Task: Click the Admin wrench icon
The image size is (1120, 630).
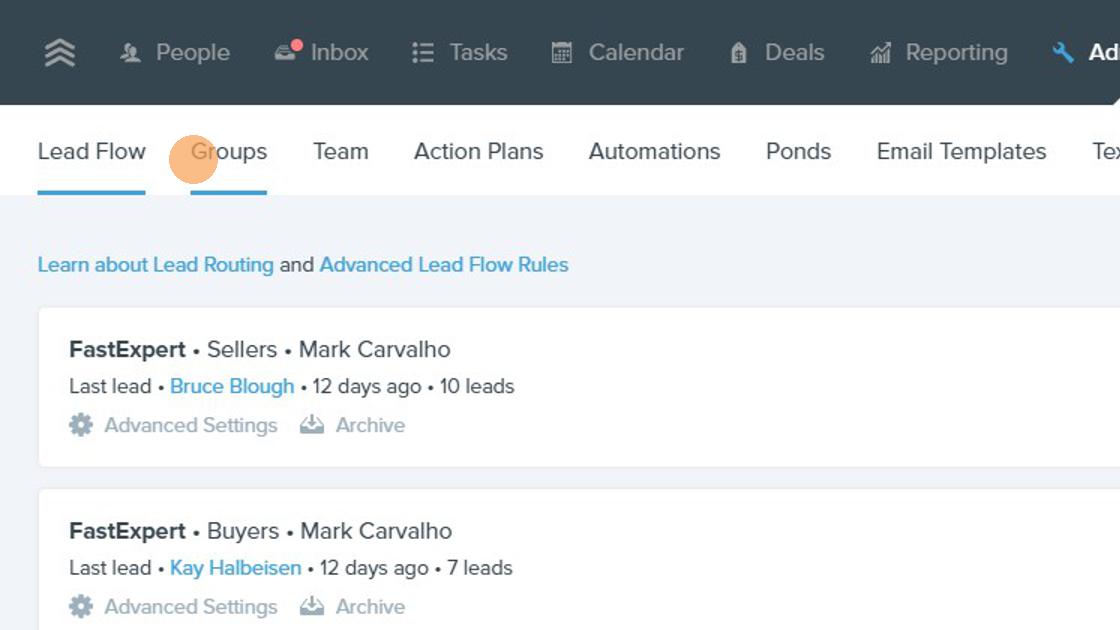Action: 1063,52
